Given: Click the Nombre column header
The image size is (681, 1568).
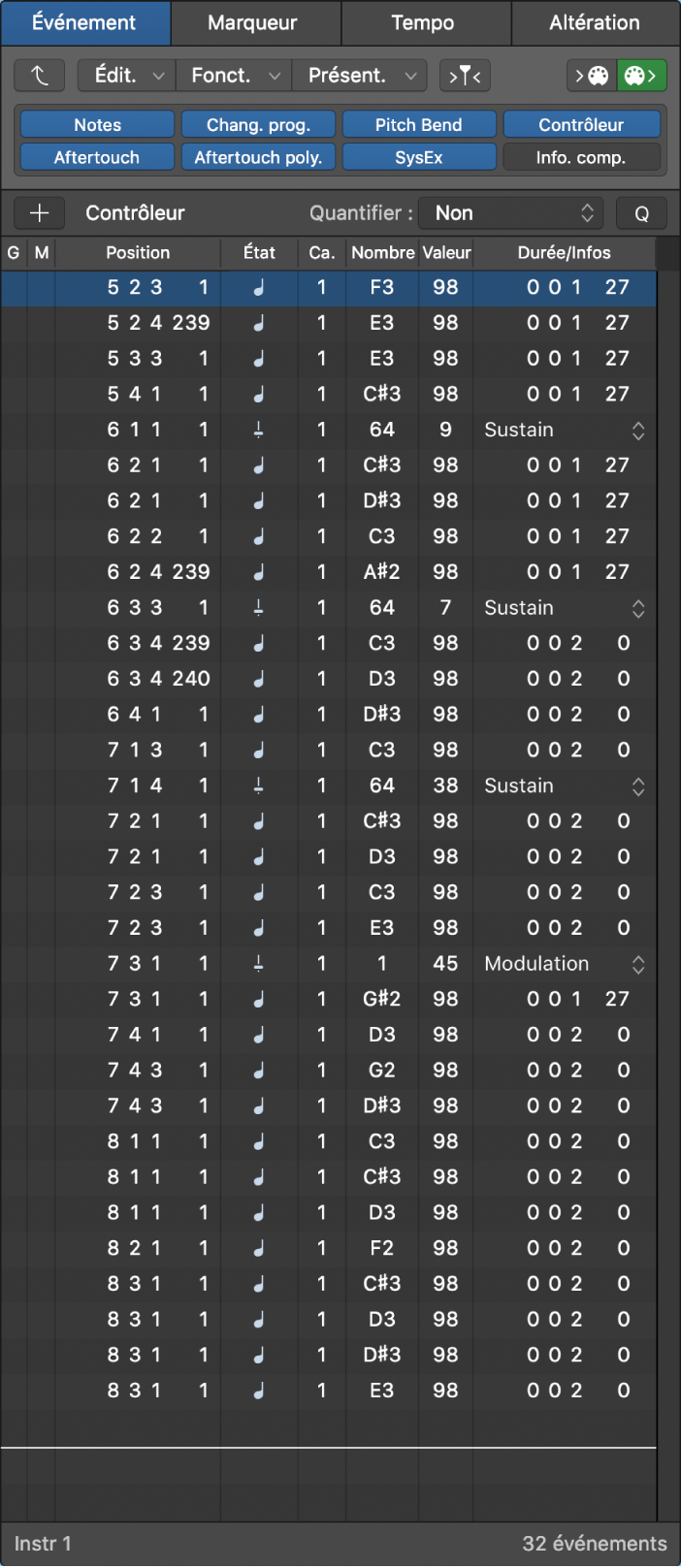Looking at the screenshot, I should pos(382,253).
